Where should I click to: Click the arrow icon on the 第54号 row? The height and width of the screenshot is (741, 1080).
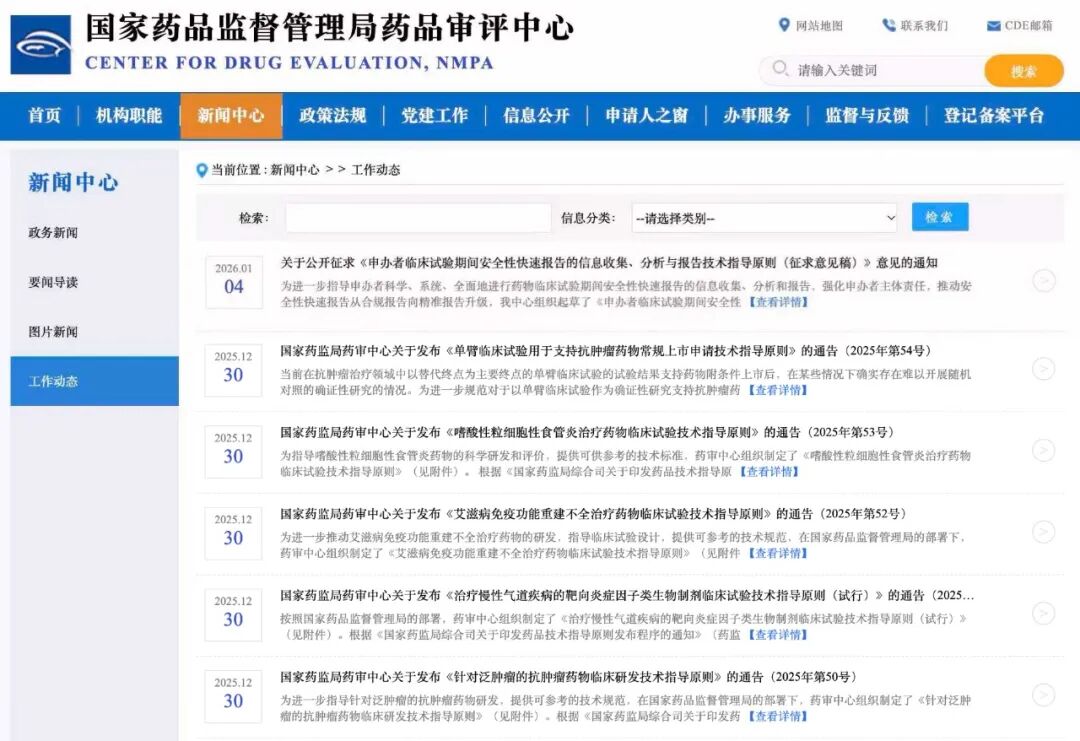1044,369
